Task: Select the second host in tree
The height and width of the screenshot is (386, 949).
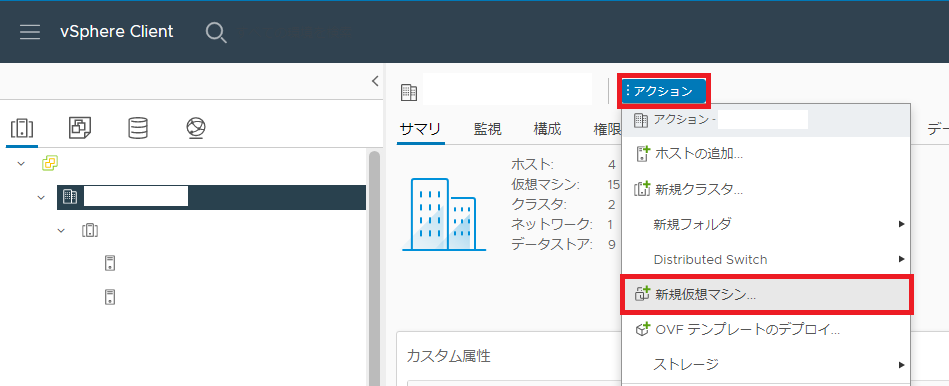Action: (x=110, y=297)
